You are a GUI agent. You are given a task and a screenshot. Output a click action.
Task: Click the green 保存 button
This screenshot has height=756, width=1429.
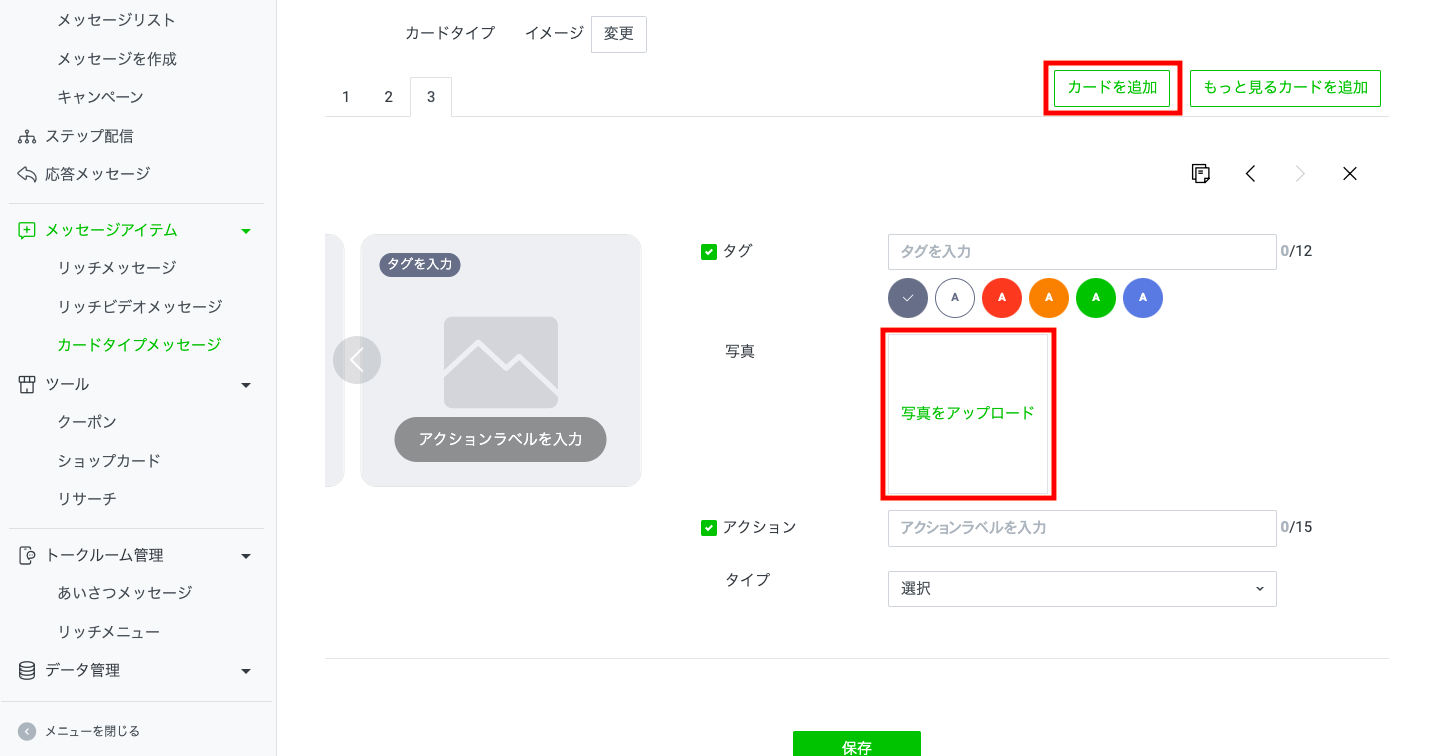[857, 745]
